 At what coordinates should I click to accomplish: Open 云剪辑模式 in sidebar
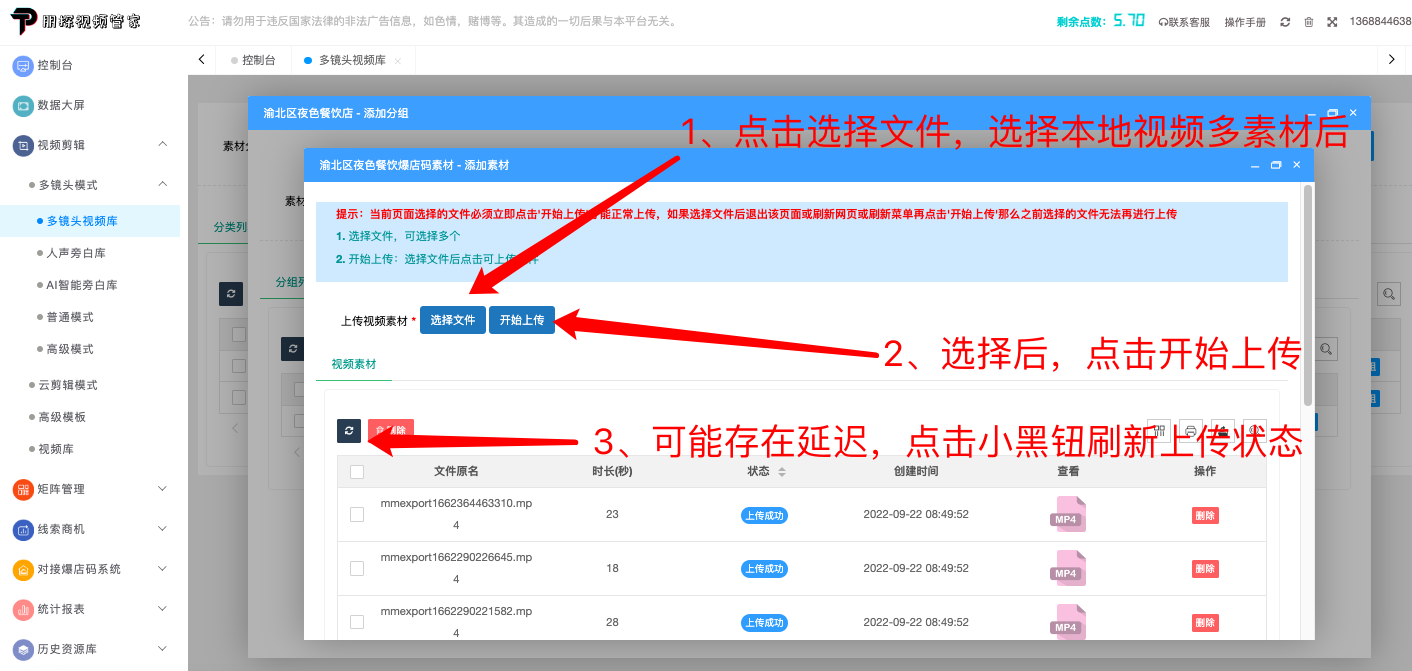(68, 385)
